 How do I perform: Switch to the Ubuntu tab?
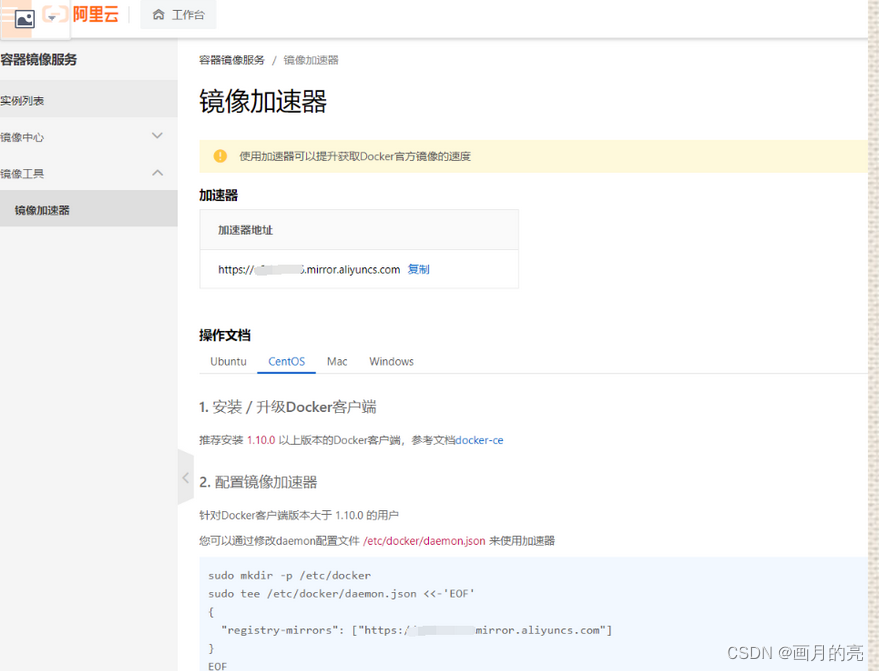[228, 362]
